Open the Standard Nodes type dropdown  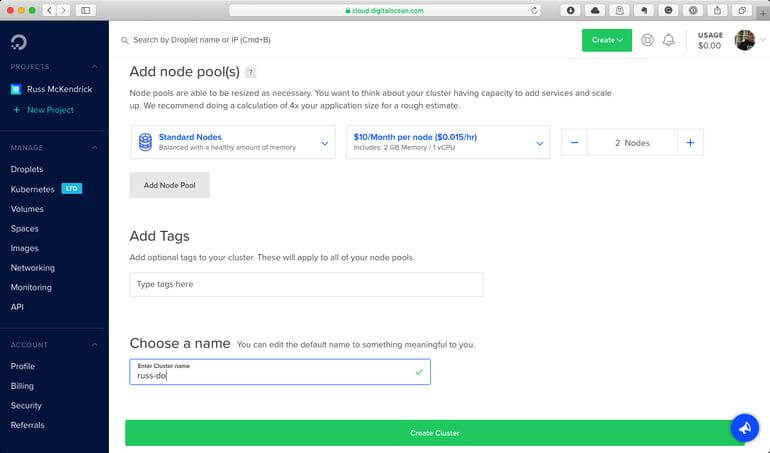233,142
